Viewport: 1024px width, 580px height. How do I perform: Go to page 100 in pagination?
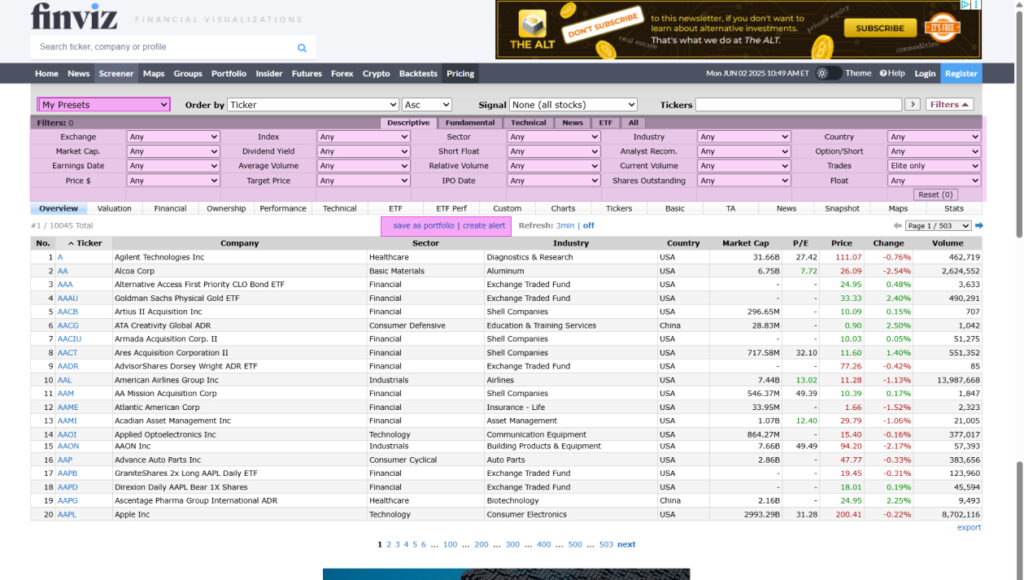450,544
